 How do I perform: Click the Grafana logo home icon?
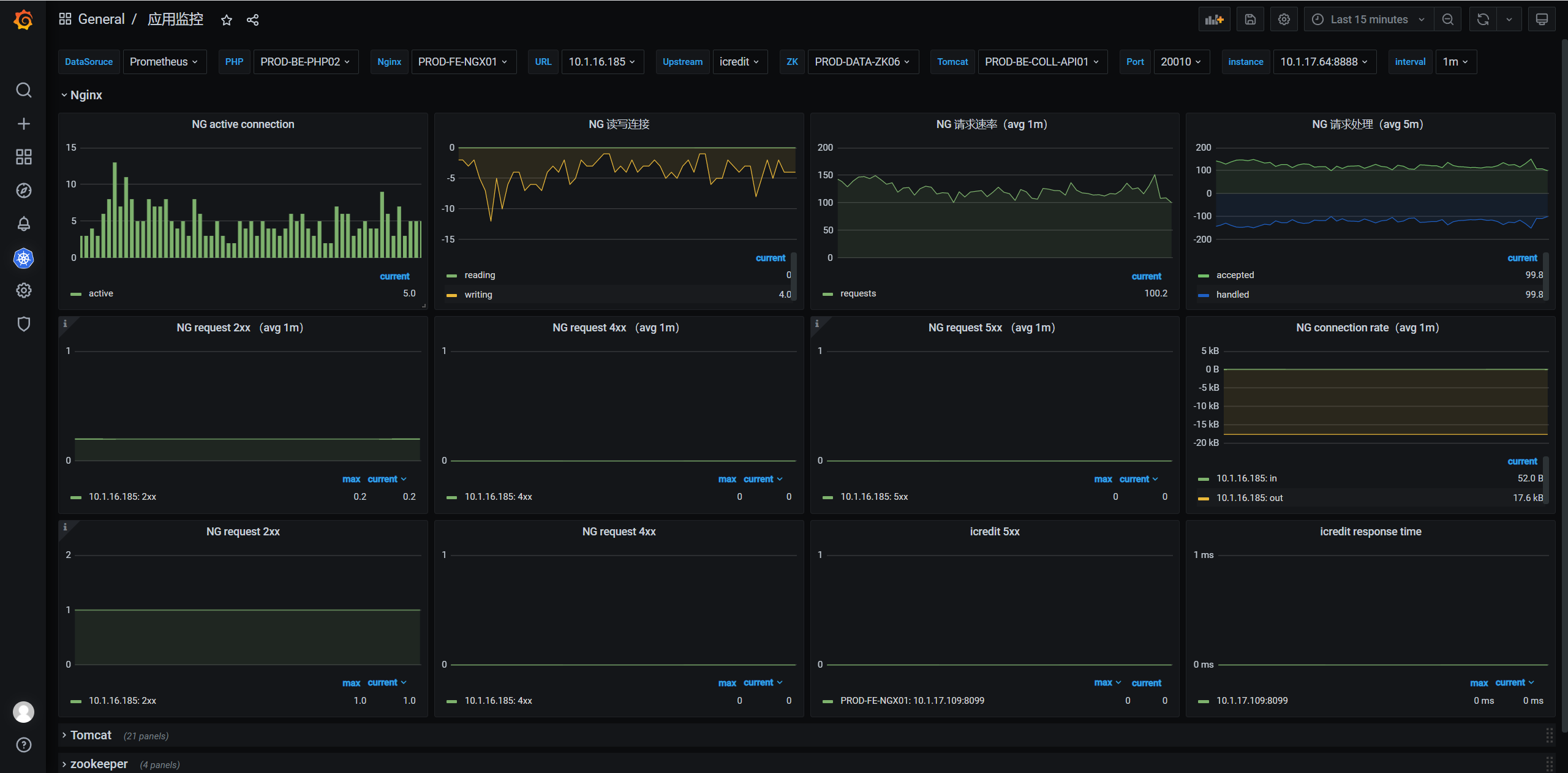pyautogui.click(x=23, y=20)
